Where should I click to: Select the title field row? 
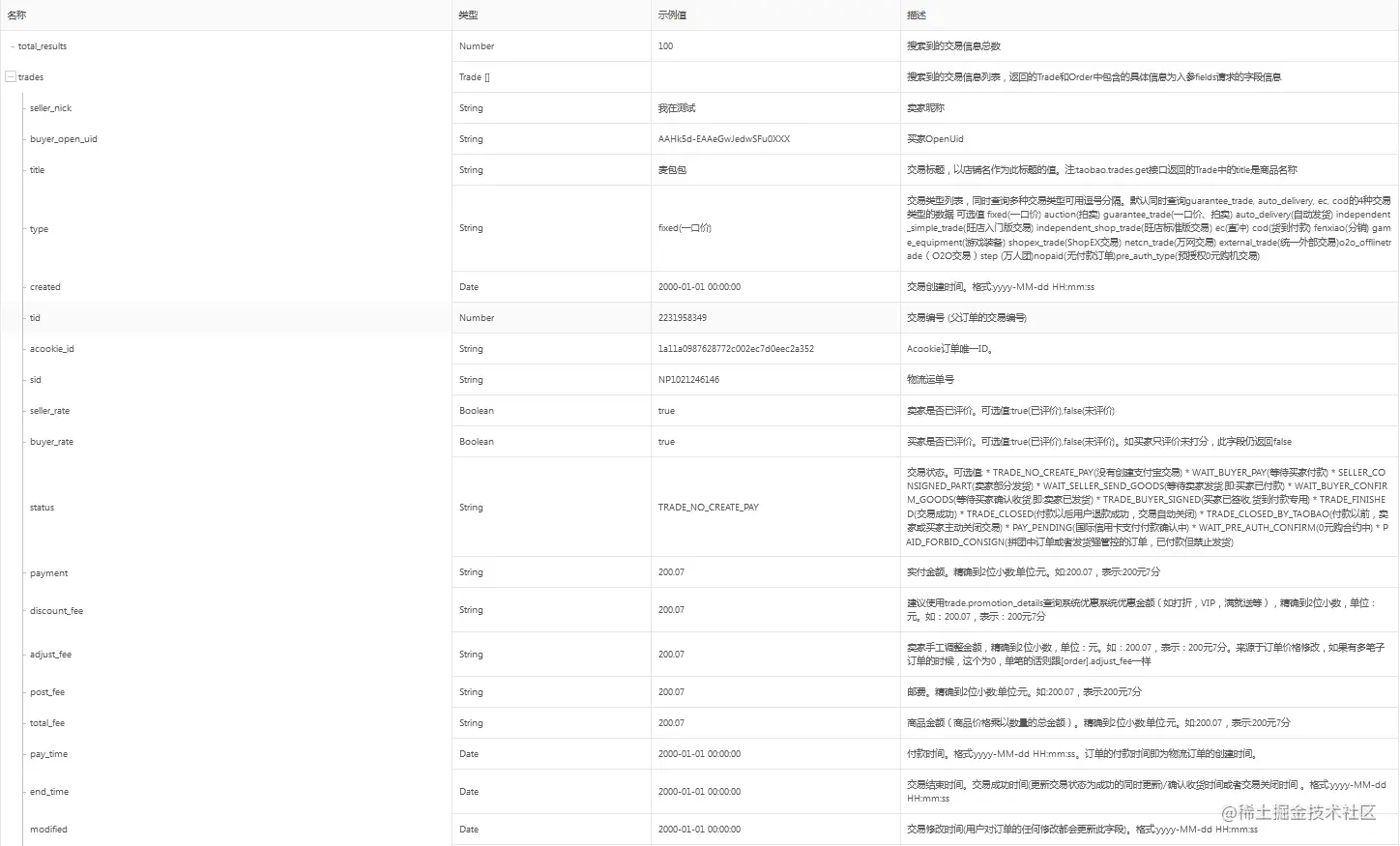tap(37, 169)
